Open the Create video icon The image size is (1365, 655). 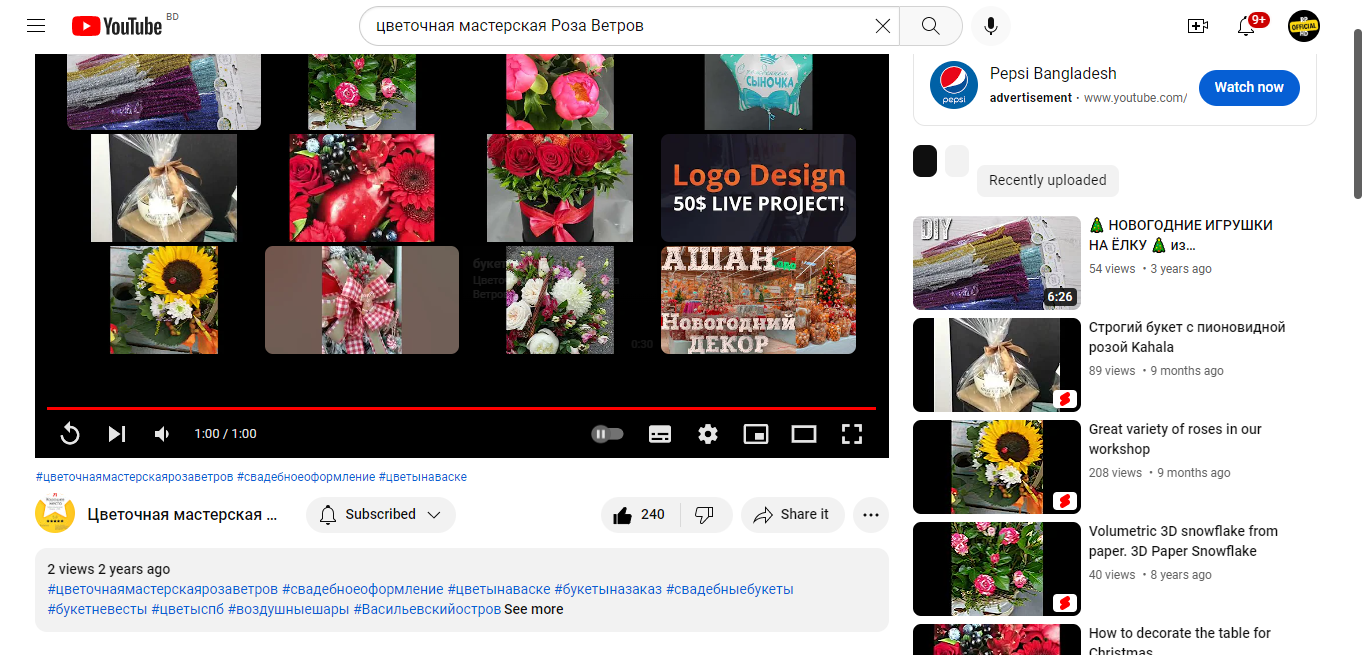(x=1197, y=26)
